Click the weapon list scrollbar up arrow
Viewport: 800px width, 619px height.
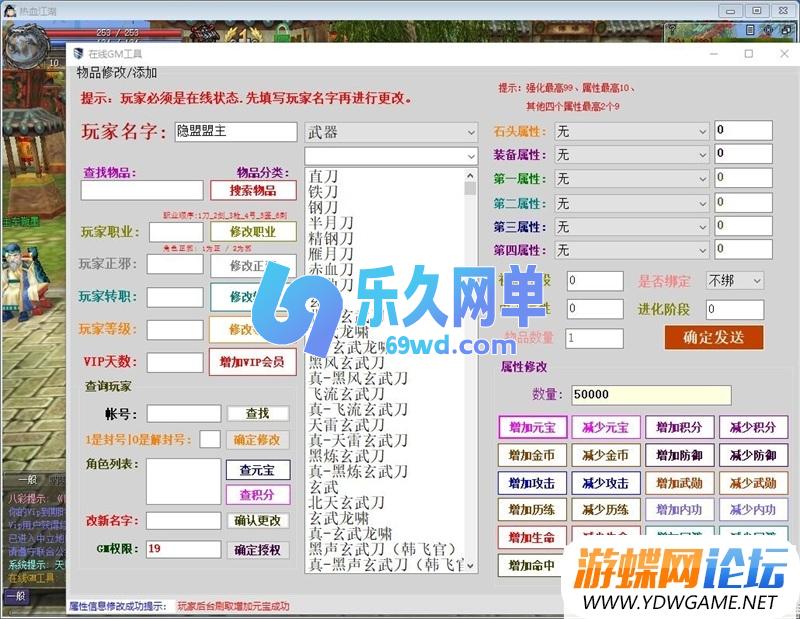(x=470, y=176)
